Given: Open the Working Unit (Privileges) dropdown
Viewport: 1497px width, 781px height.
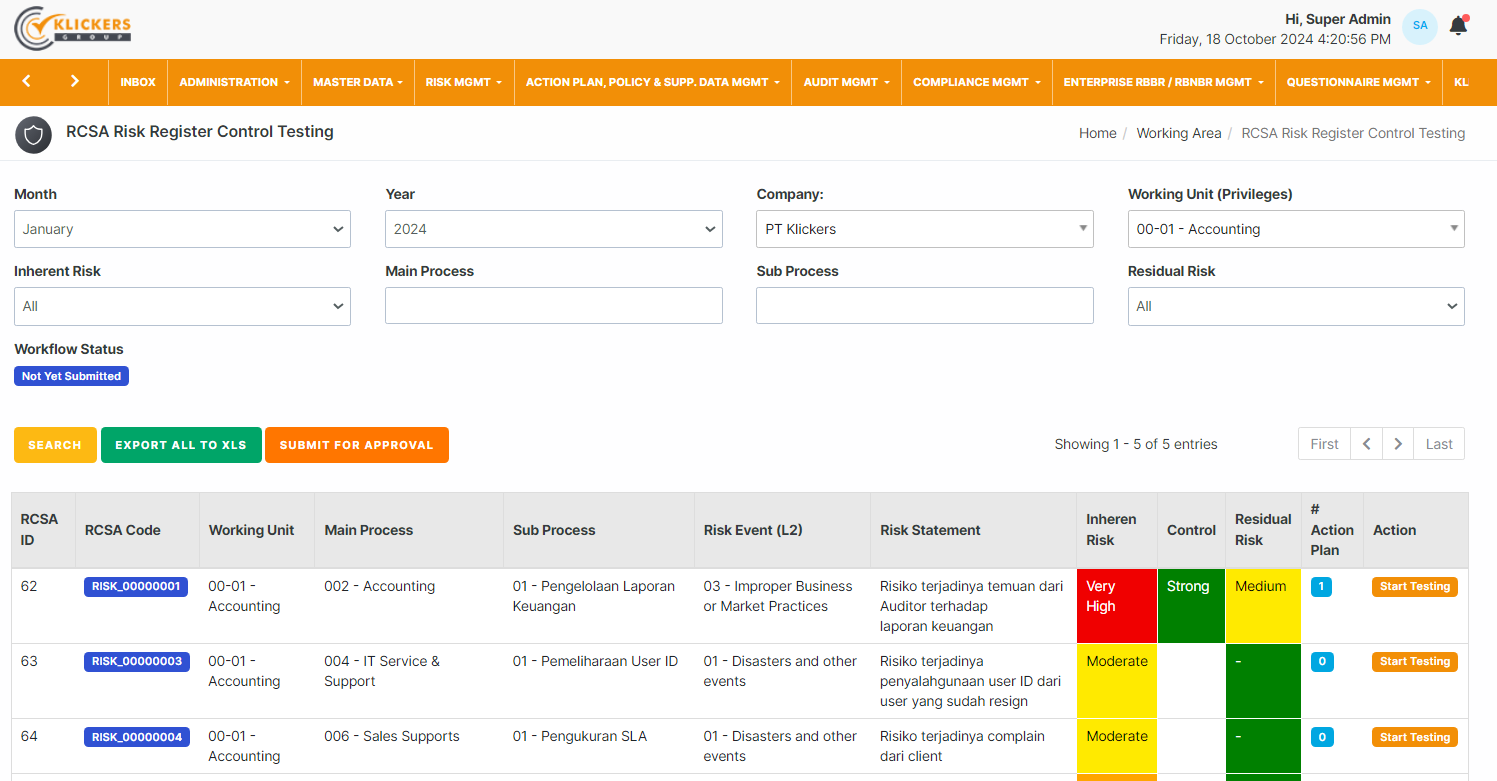Looking at the screenshot, I should [1296, 229].
